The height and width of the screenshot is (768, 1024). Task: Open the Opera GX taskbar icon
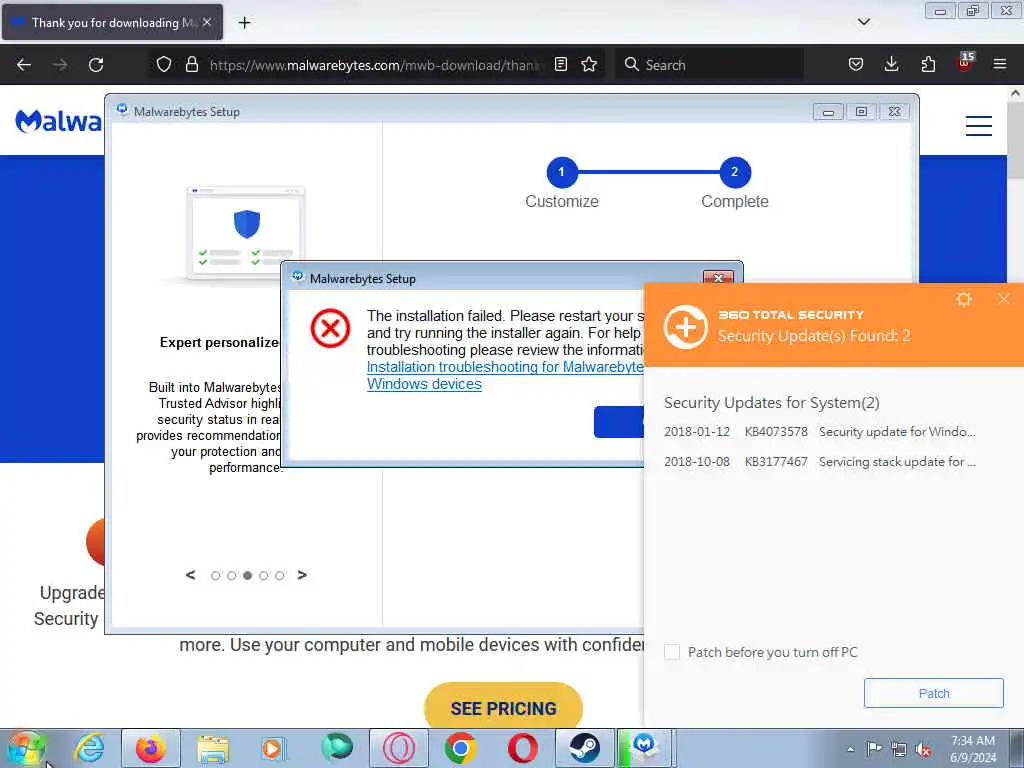point(399,748)
